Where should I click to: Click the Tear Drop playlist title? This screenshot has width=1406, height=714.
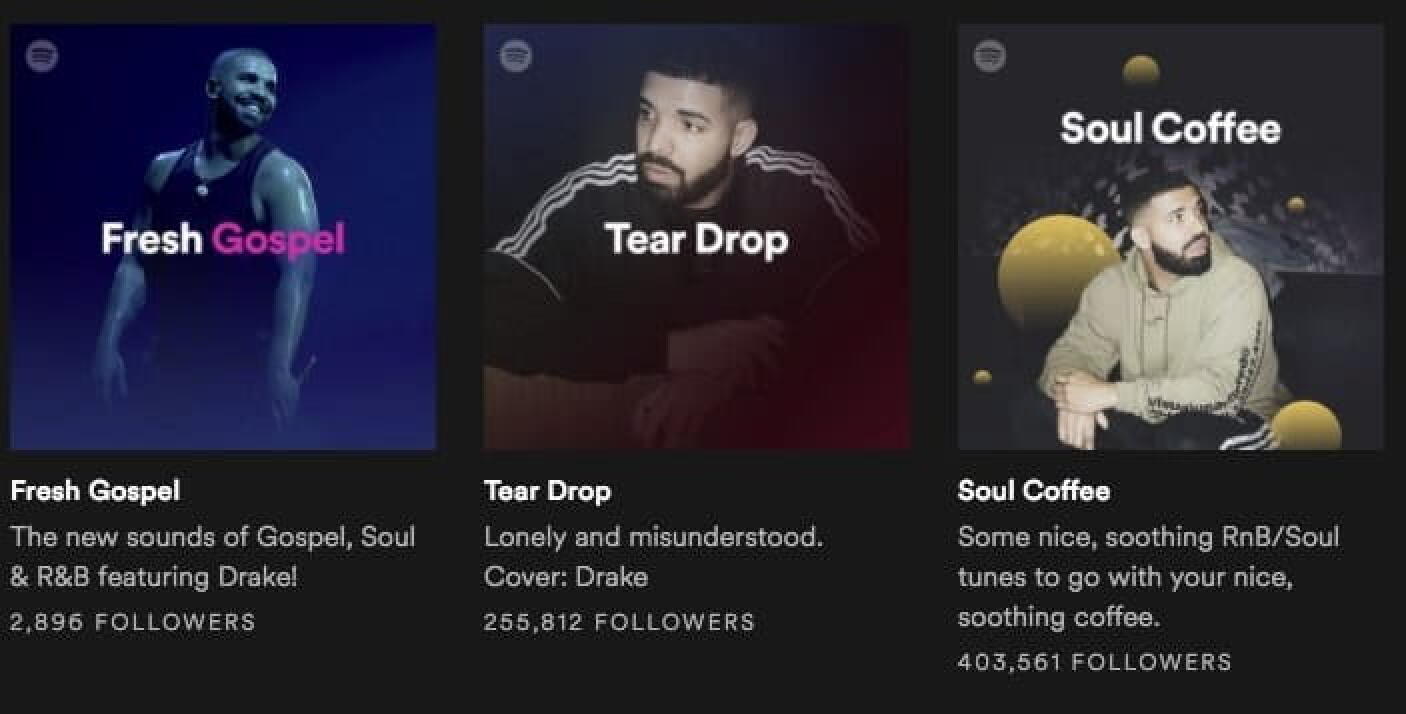pyautogui.click(x=547, y=491)
